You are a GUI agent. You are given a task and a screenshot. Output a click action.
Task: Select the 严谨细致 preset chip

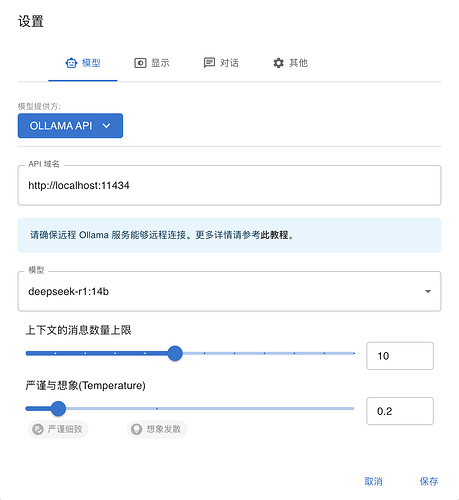pyautogui.click(x=58, y=429)
